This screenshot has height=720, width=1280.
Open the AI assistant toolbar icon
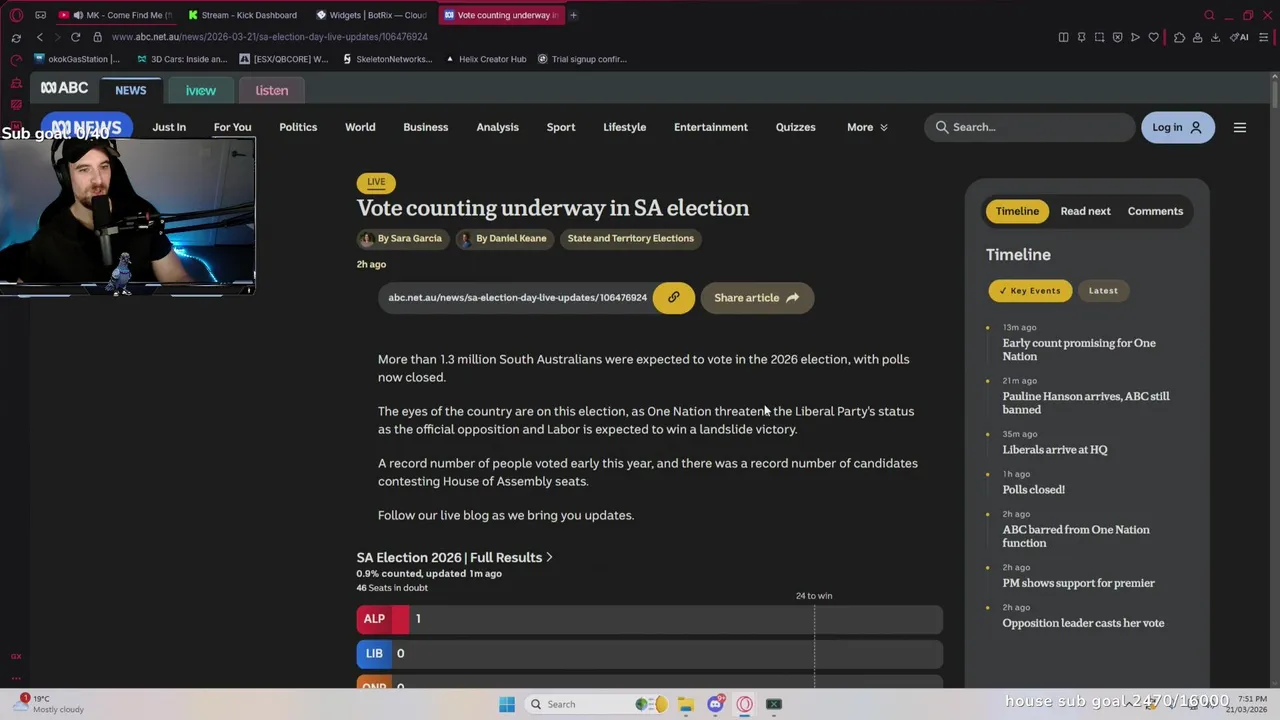[1240, 37]
